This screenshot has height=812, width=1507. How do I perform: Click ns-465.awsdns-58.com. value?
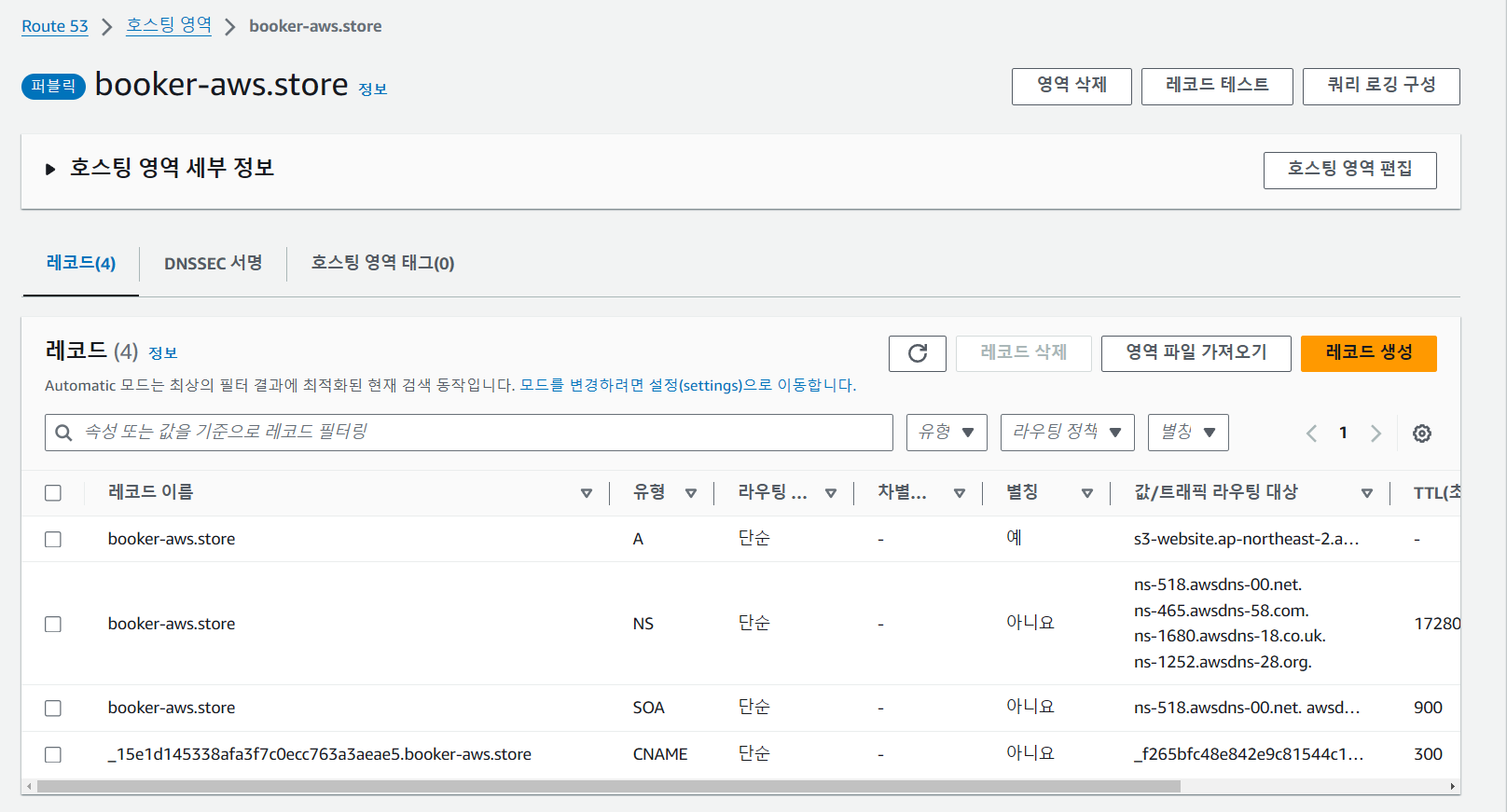click(1222, 611)
